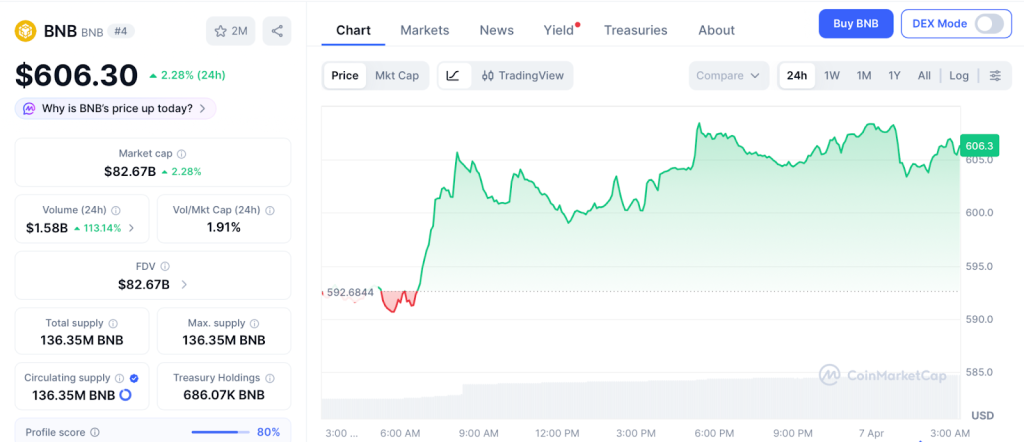
Task: Click the share icon next to watchlist
Action: (x=277, y=31)
